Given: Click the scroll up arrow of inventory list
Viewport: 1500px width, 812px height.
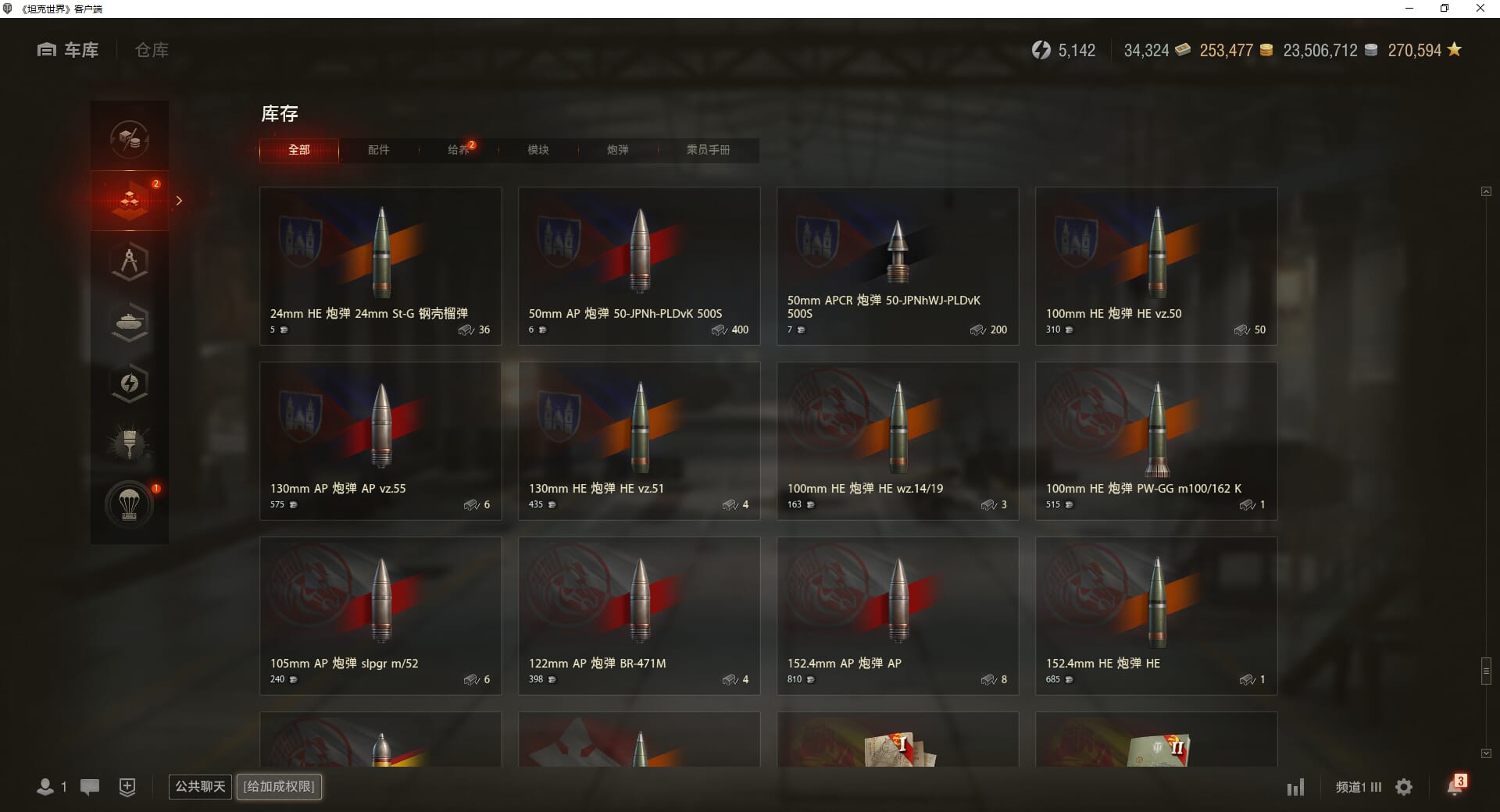Looking at the screenshot, I should click(x=1486, y=191).
